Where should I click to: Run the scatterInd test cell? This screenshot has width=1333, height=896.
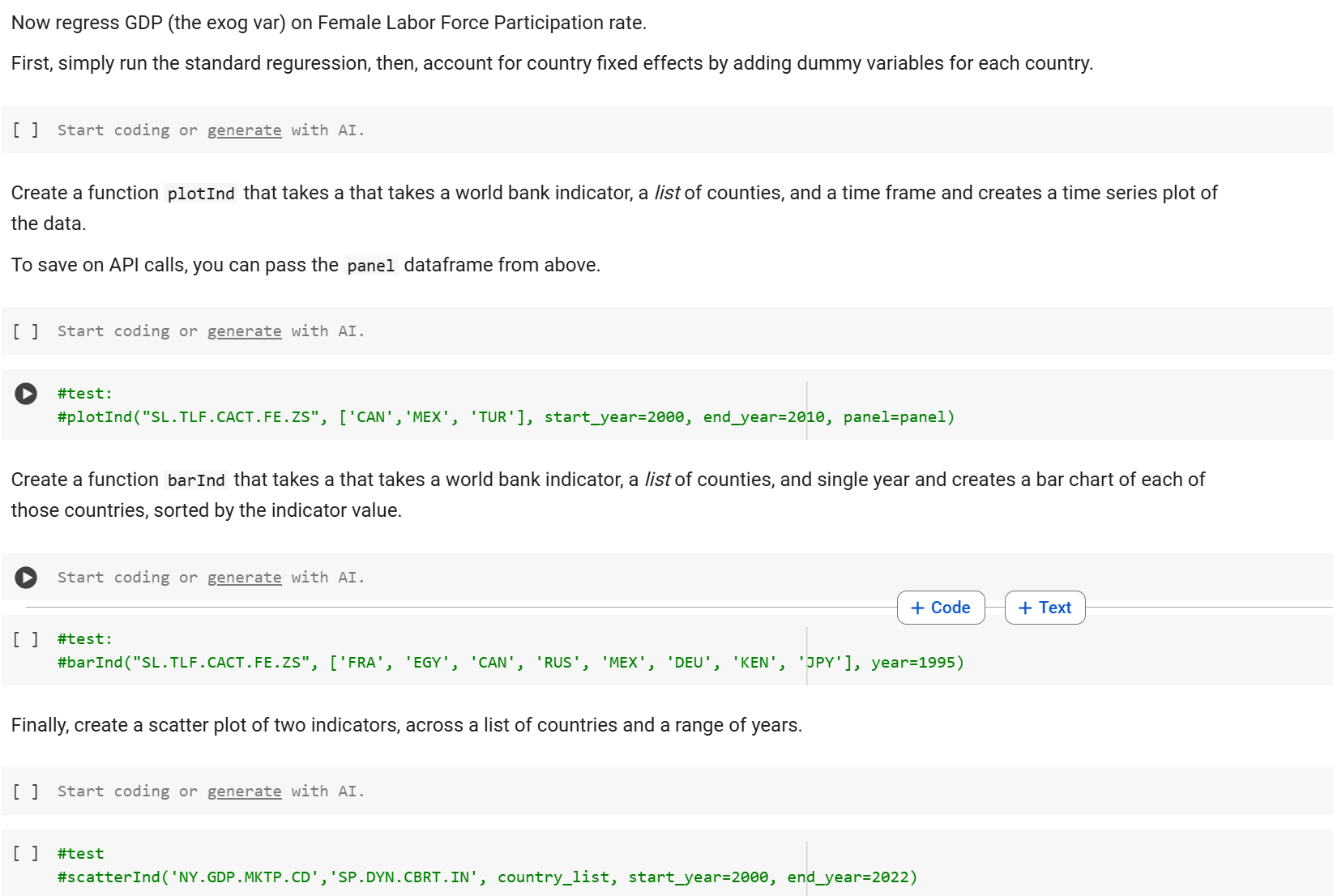click(x=25, y=853)
